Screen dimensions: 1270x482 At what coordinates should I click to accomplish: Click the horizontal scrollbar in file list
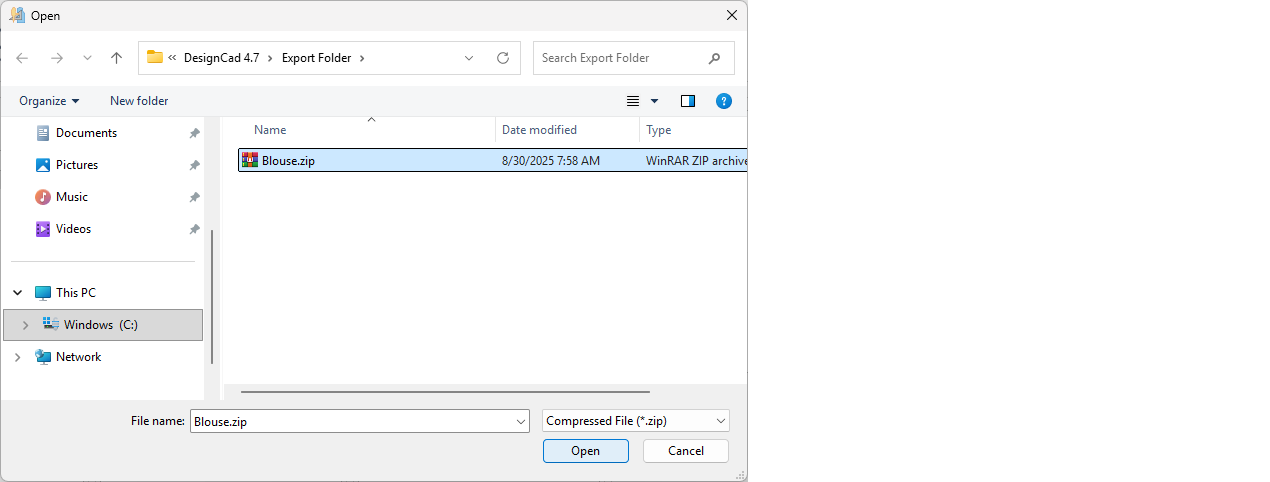coord(445,392)
